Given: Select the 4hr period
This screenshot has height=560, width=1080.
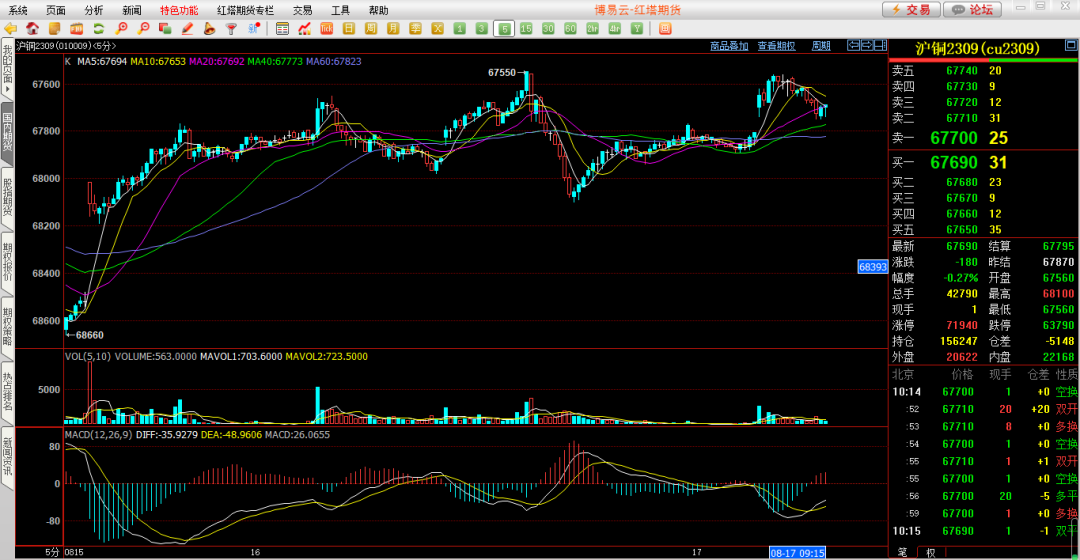Looking at the screenshot, I should pos(614,28).
